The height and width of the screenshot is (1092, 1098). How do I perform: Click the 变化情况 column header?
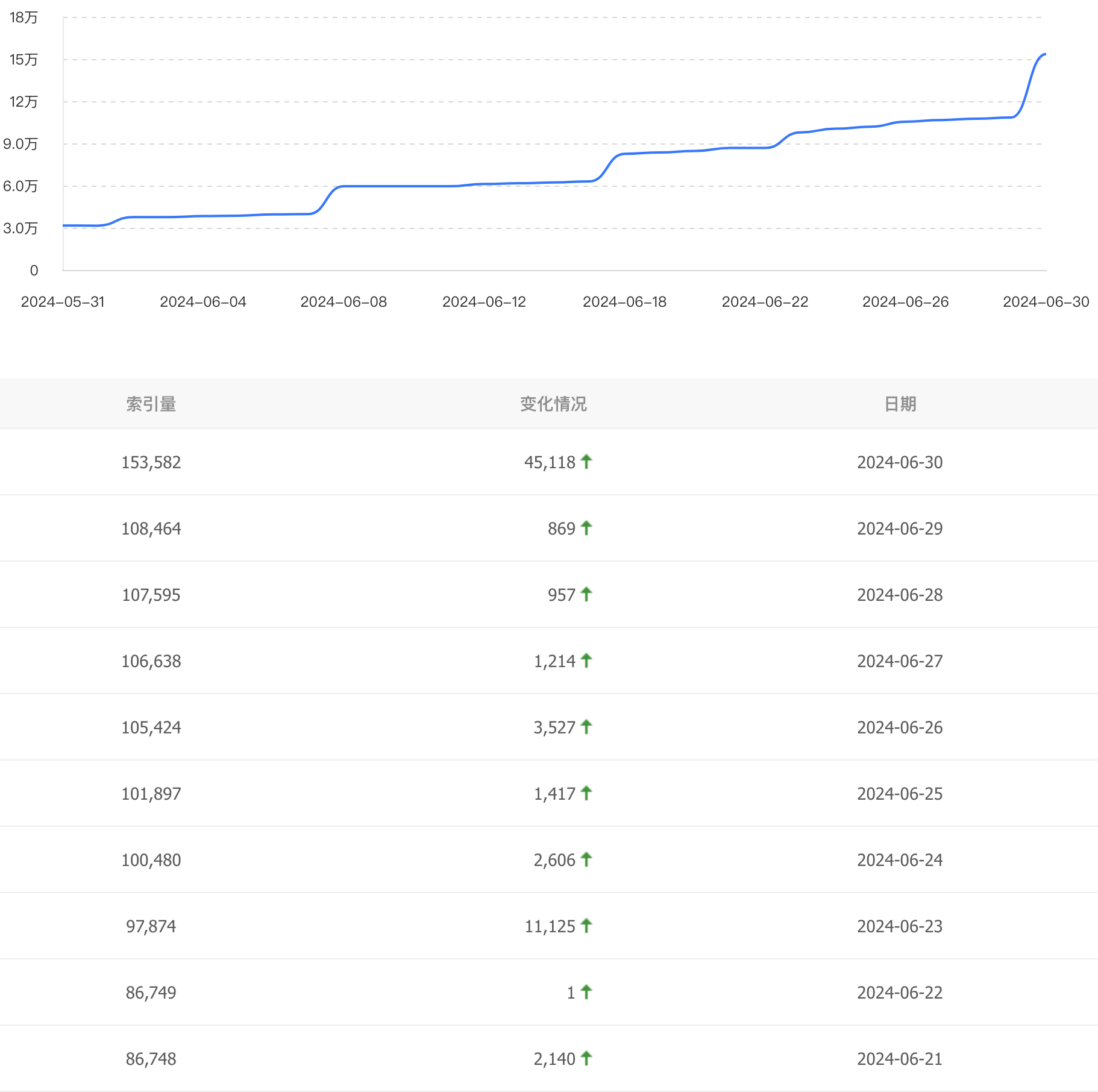click(553, 404)
